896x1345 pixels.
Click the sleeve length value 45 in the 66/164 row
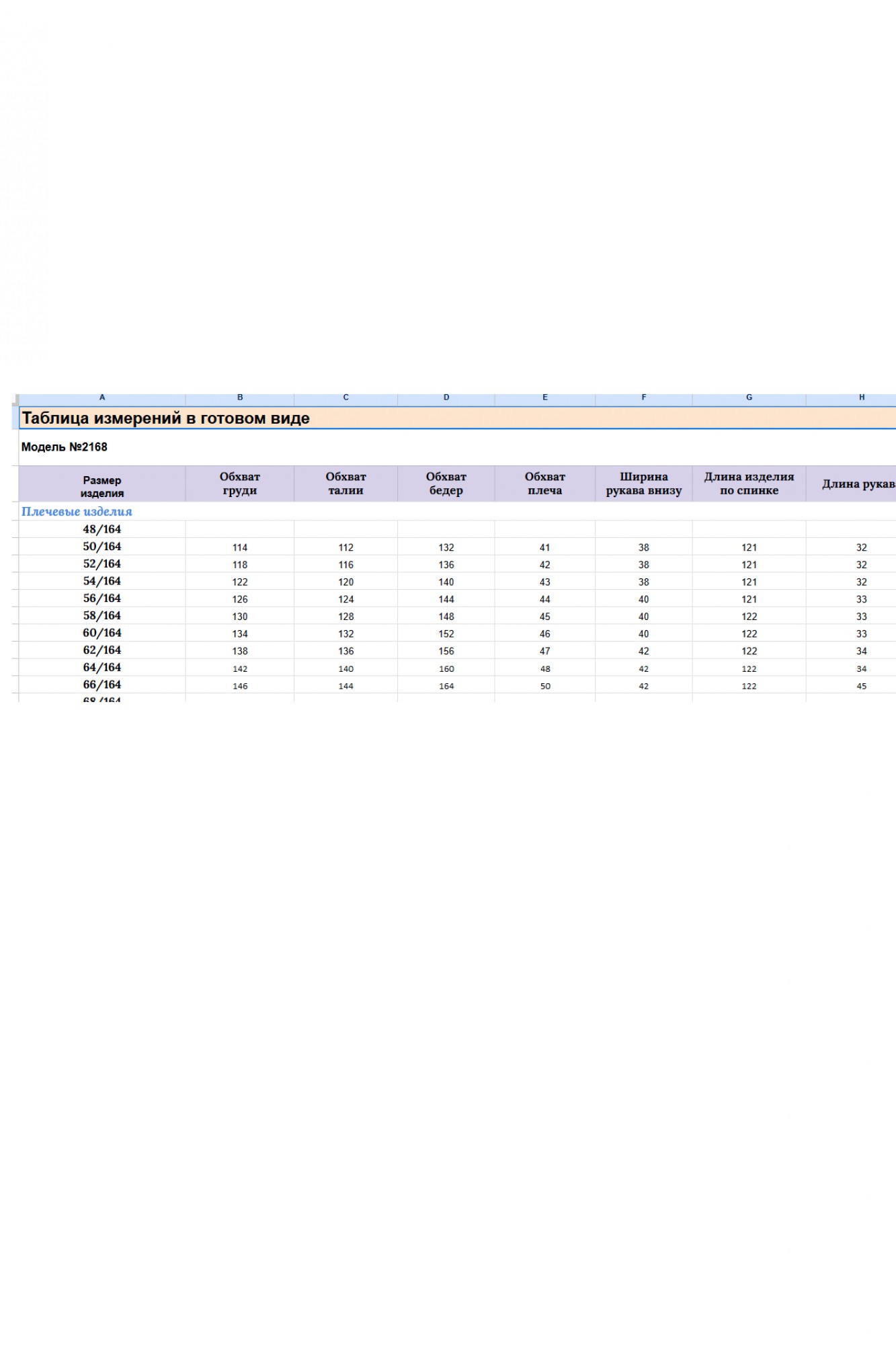tap(861, 686)
